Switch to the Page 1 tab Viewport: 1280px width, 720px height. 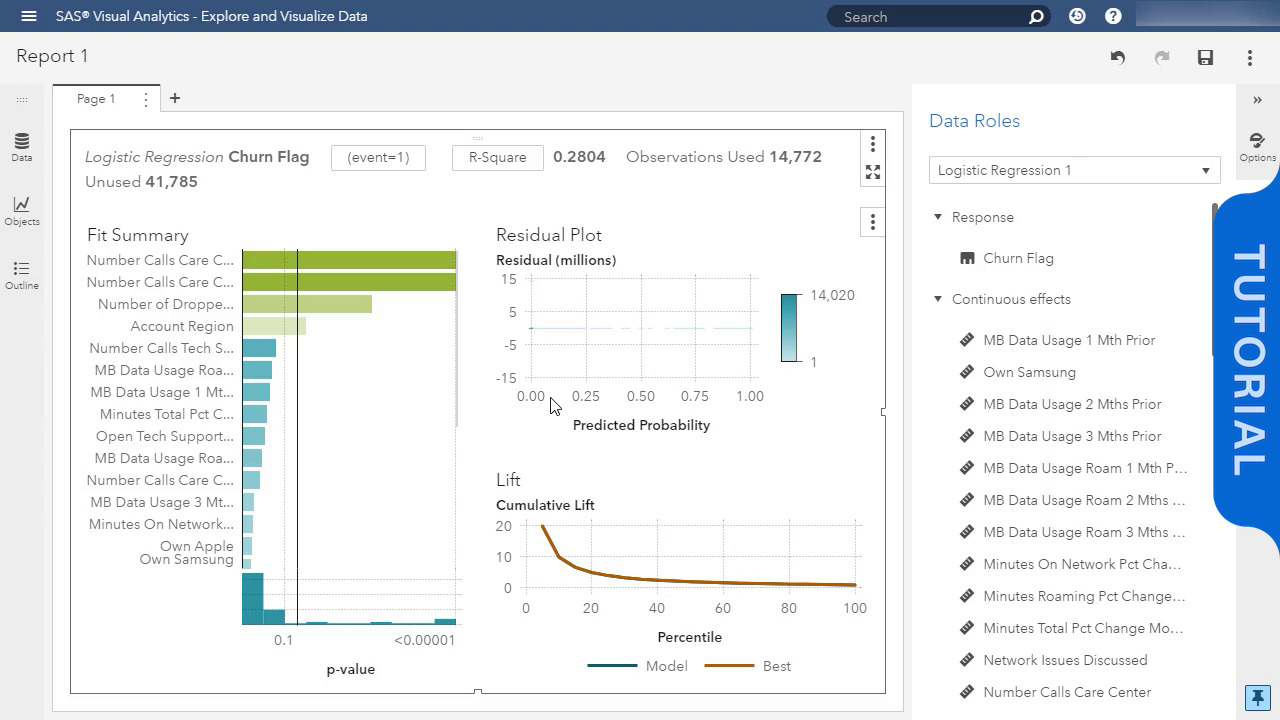96,99
